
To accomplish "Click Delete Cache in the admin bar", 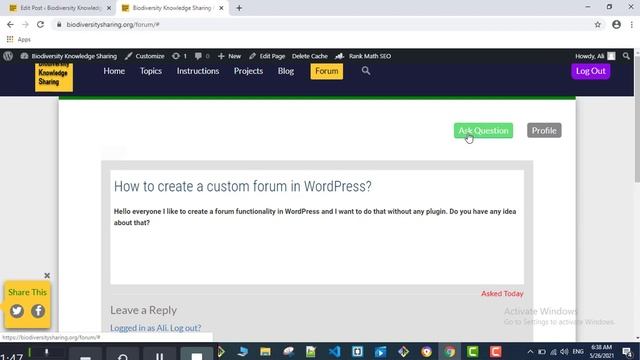I will coord(310,56).
